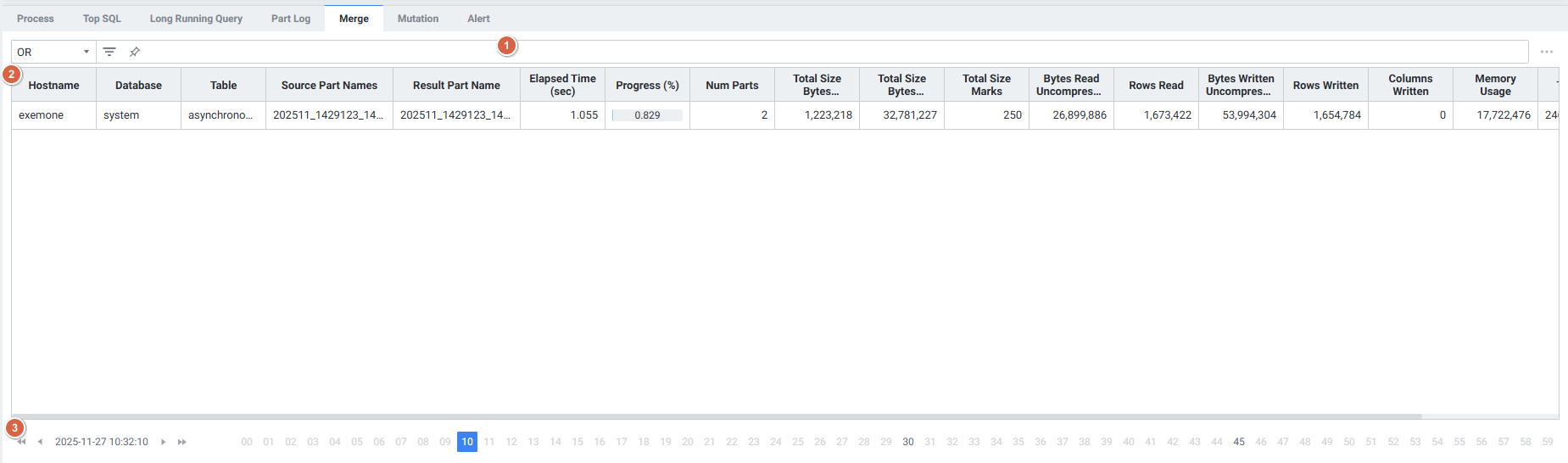Open the three-dot more options menu

pos(1546,52)
